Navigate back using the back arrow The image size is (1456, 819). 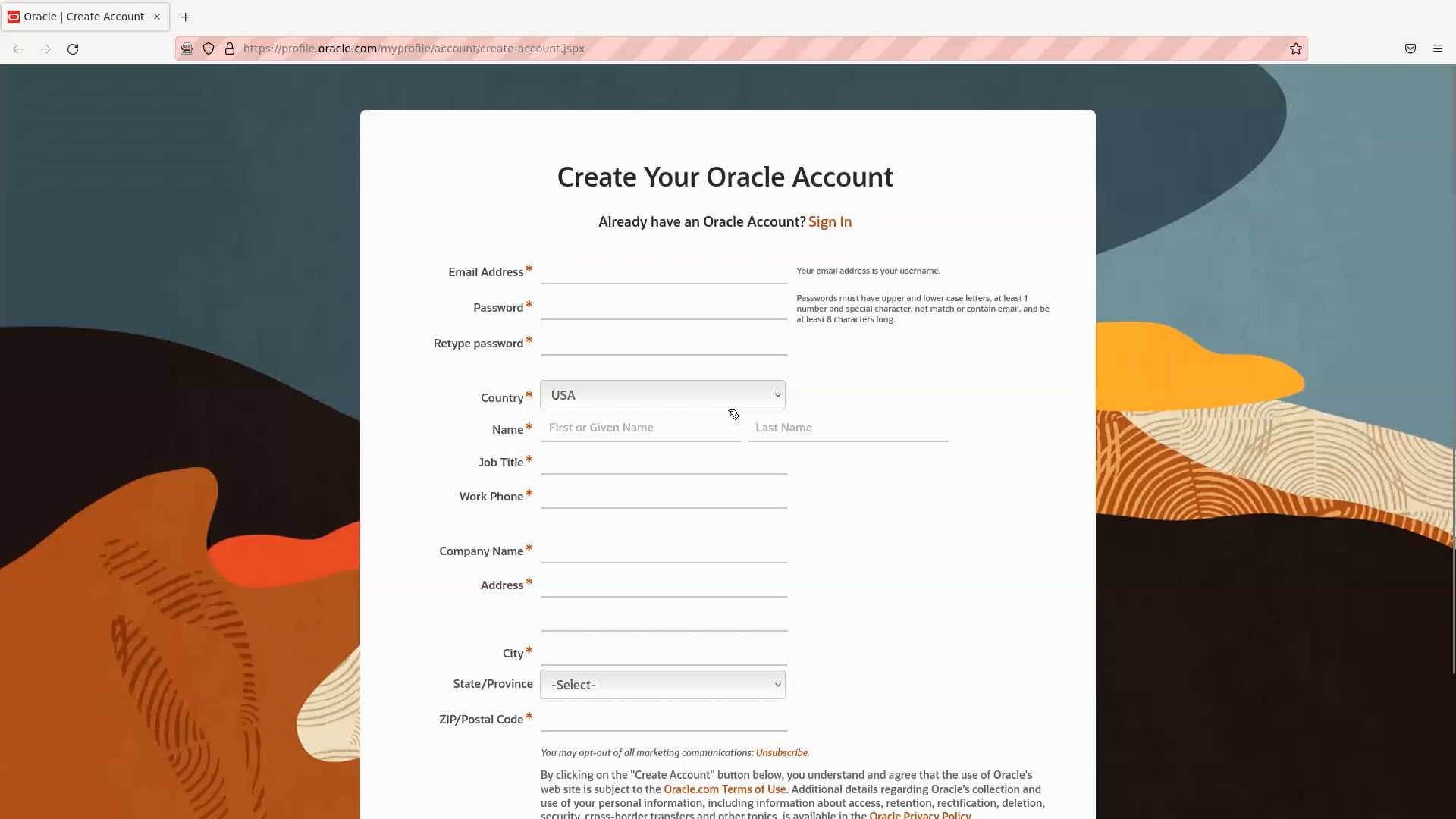pos(17,49)
